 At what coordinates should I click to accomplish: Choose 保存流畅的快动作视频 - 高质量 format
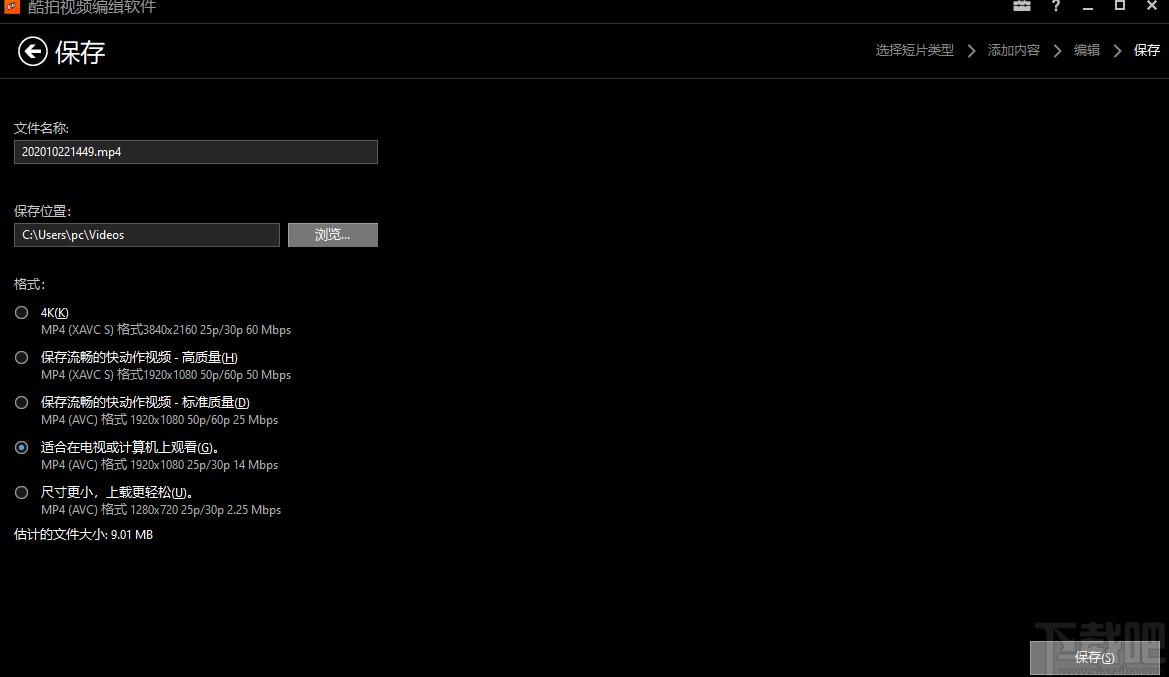[22, 358]
